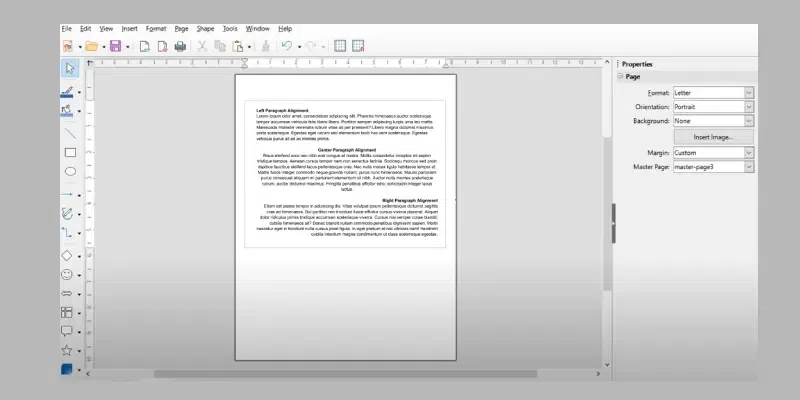The width and height of the screenshot is (800, 400).
Task: Click the Redo arrow icon
Action: (311, 46)
